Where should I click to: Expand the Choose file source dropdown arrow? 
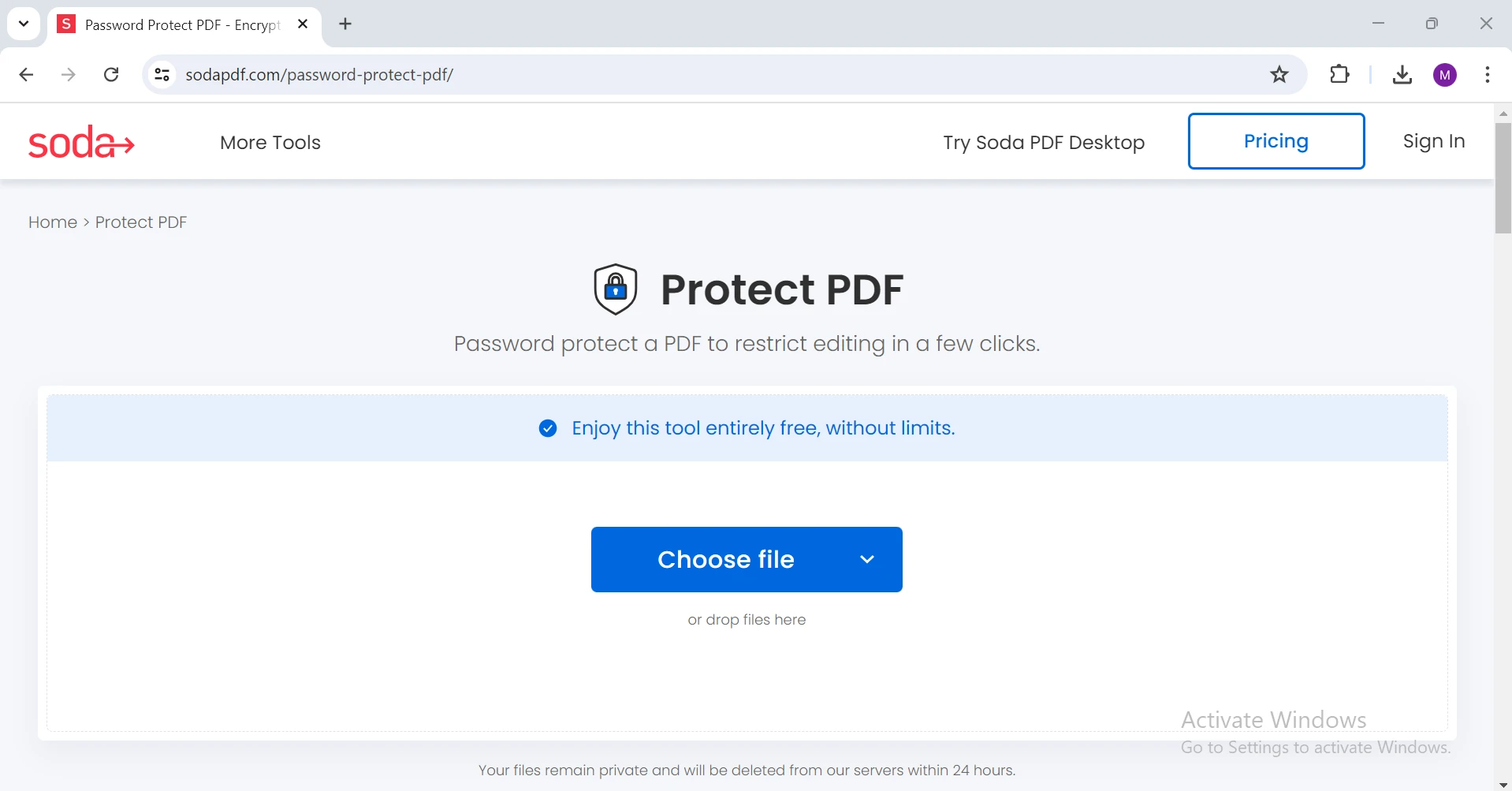pyautogui.click(x=867, y=559)
